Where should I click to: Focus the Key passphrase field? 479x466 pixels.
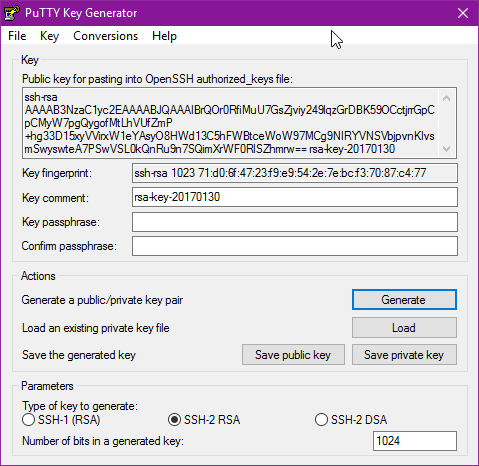[x=295, y=222]
